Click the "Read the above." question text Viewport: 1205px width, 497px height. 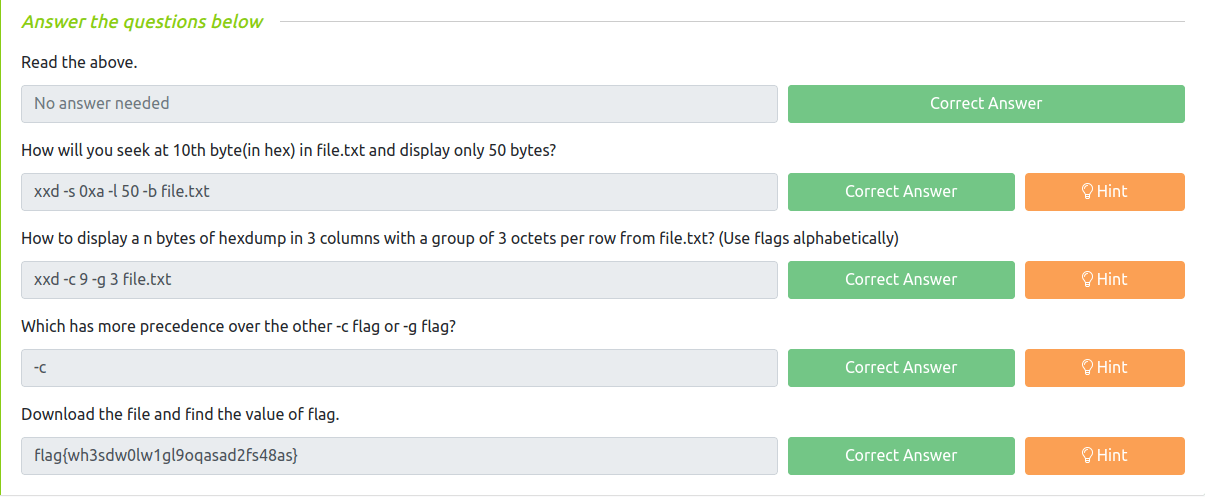(x=79, y=62)
